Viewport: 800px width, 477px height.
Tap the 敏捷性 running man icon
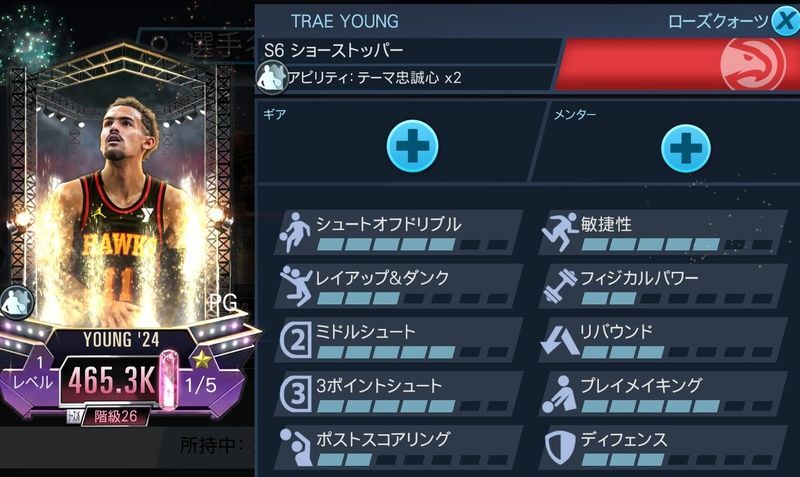click(560, 232)
